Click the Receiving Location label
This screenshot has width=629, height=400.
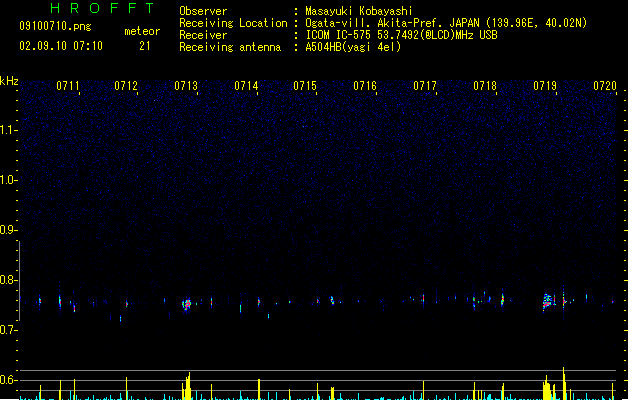pos(233,23)
